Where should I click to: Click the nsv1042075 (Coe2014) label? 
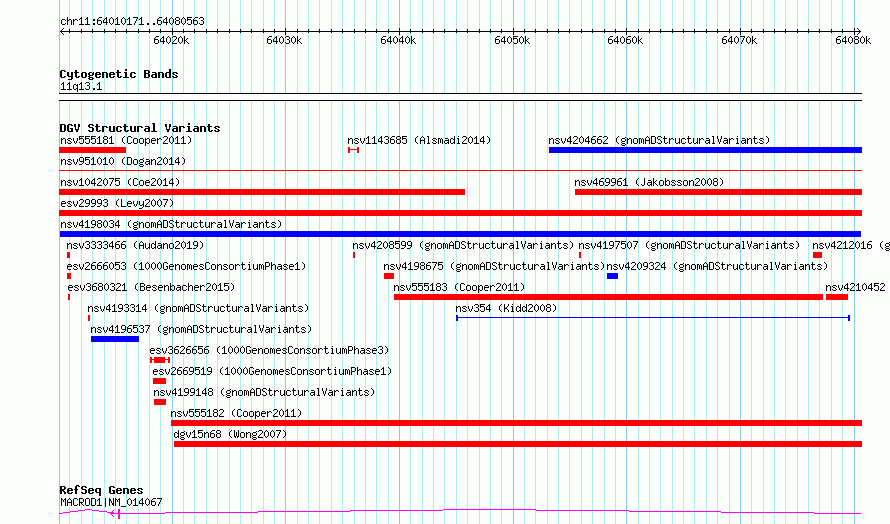120,182
